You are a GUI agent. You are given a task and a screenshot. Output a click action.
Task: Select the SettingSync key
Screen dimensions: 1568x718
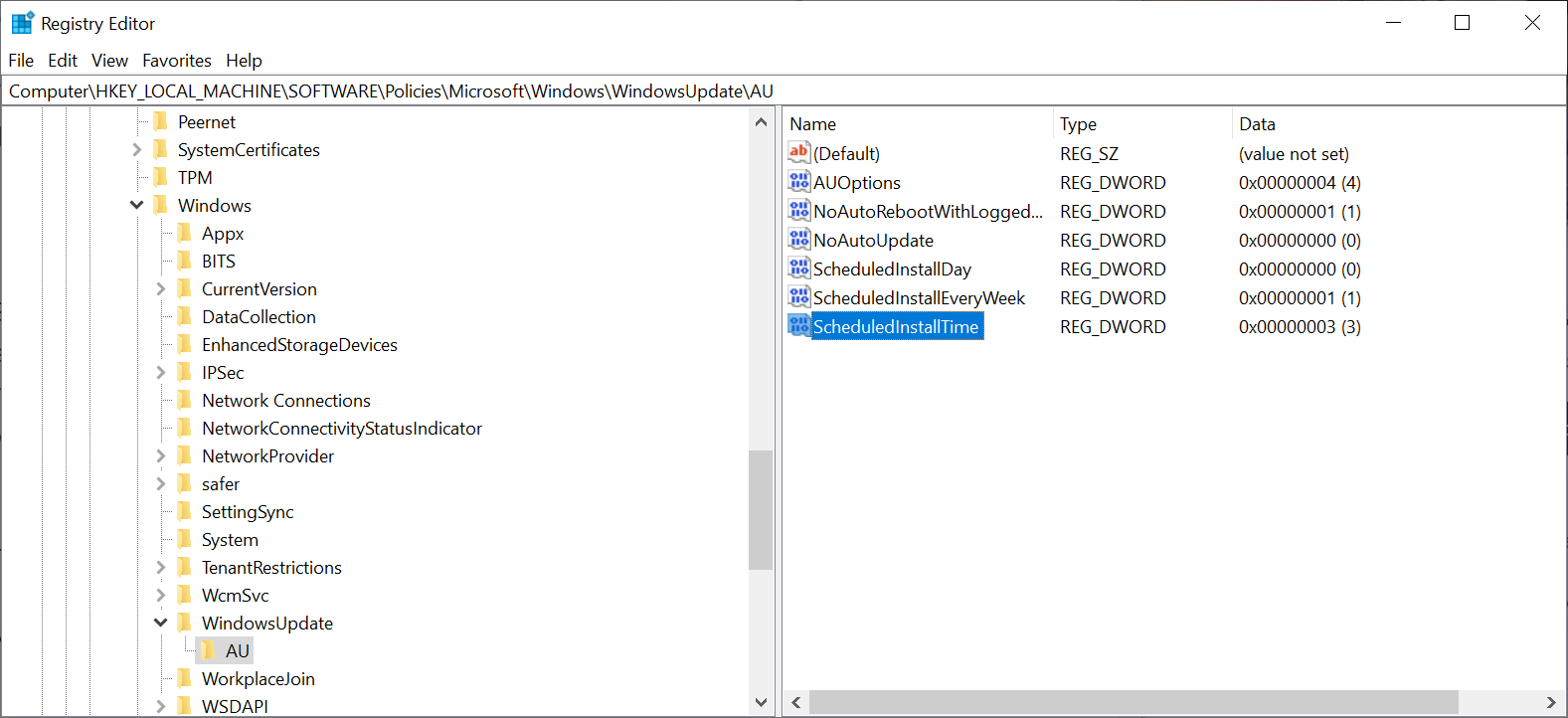[248, 511]
